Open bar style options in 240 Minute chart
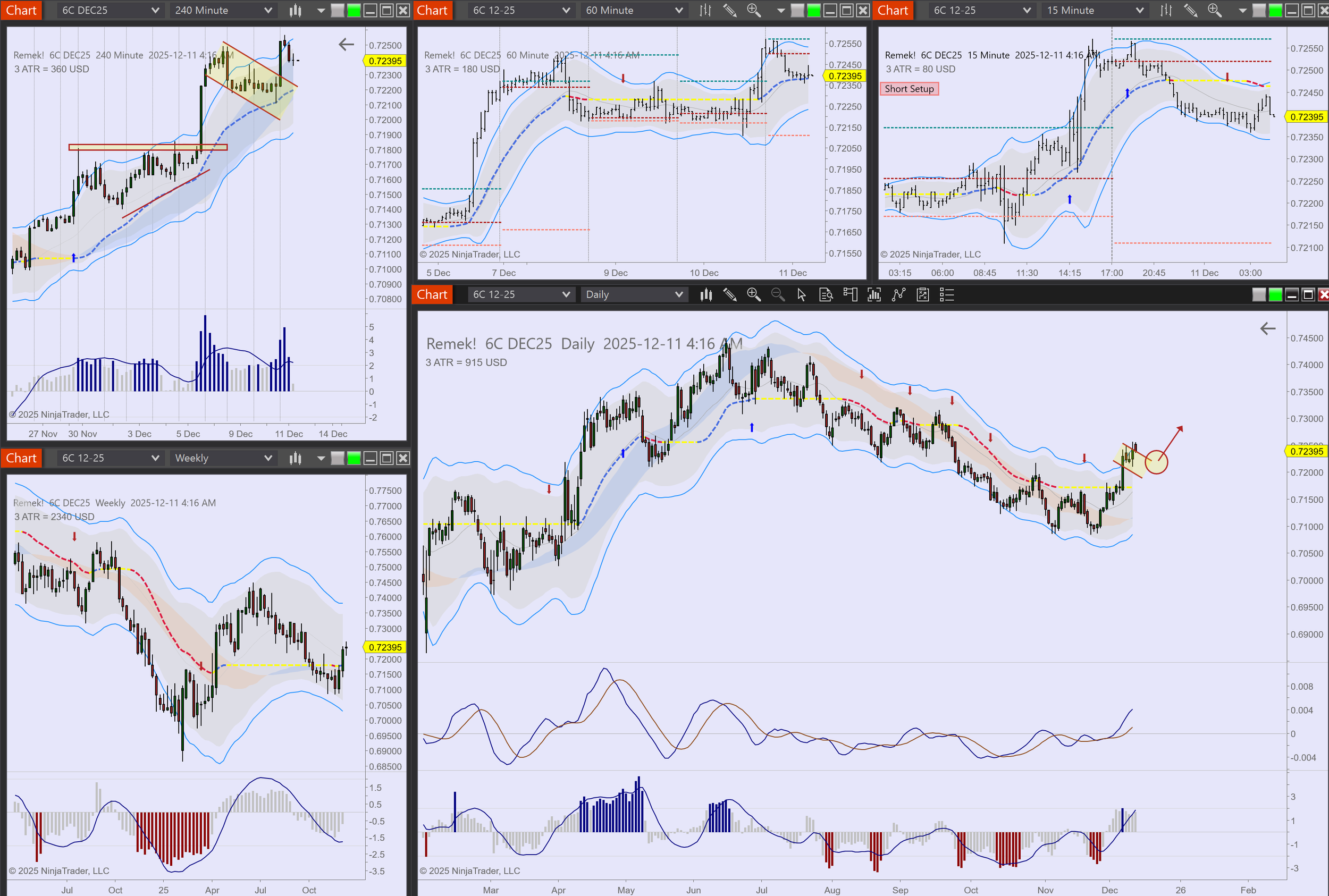This screenshot has width=1329, height=896. 295,10
